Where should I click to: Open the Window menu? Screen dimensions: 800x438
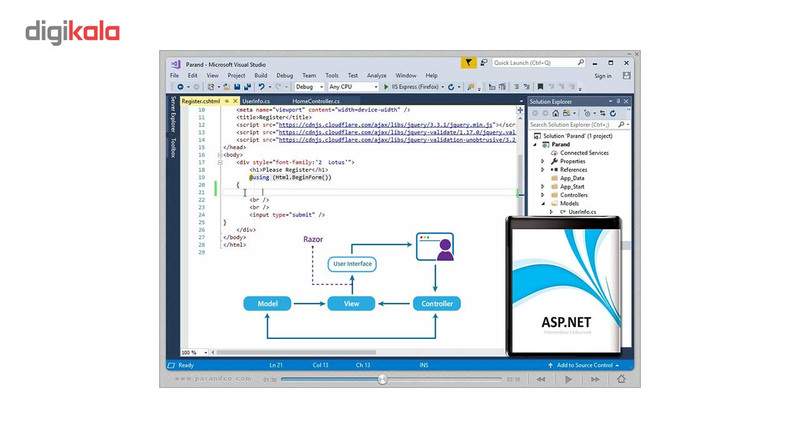tap(406, 76)
